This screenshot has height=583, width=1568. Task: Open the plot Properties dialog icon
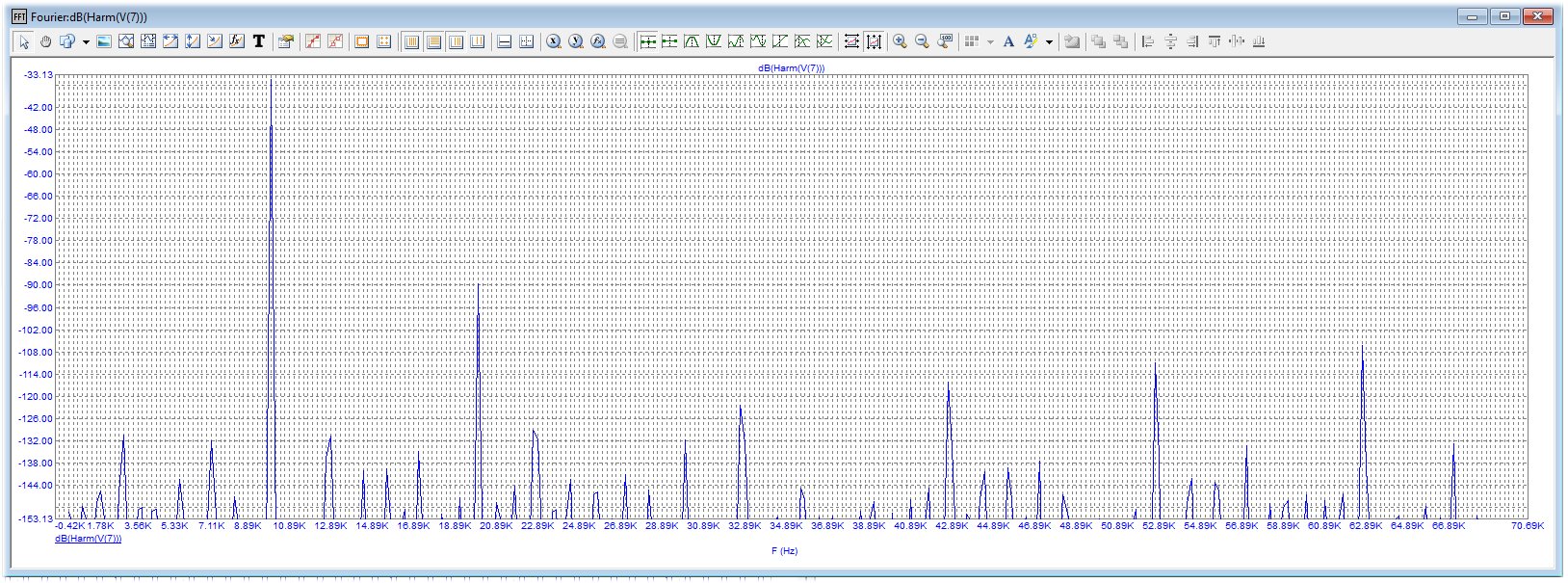pyautogui.click(x=285, y=41)
